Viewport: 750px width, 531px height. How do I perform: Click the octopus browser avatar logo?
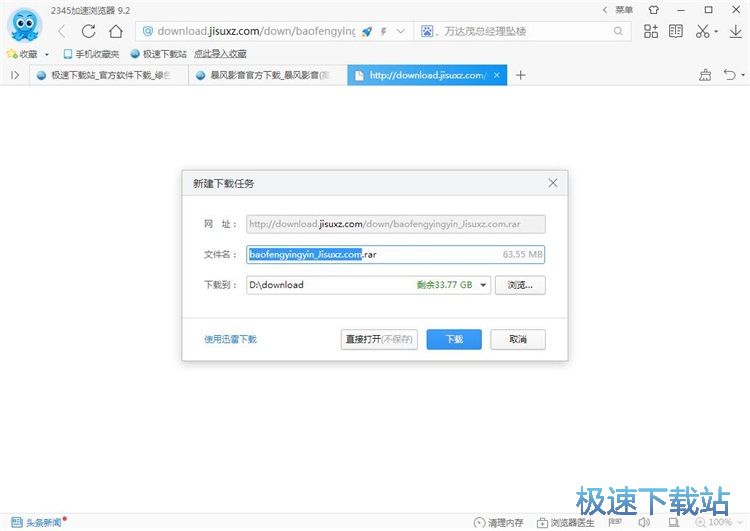pos(25,25)
